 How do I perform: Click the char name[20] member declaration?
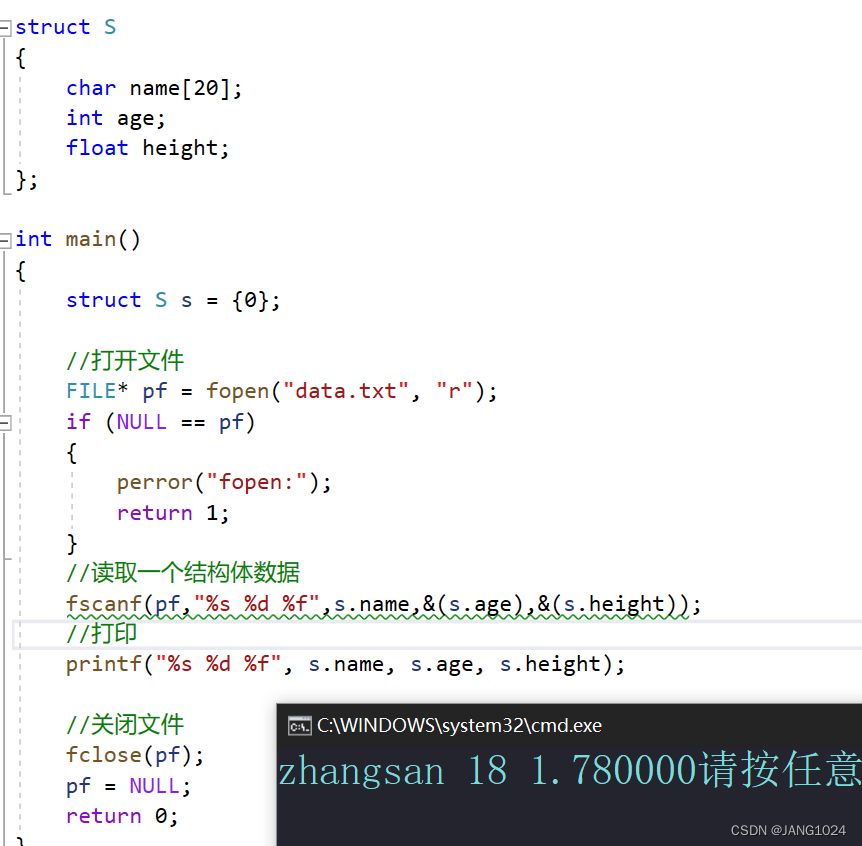150,87
